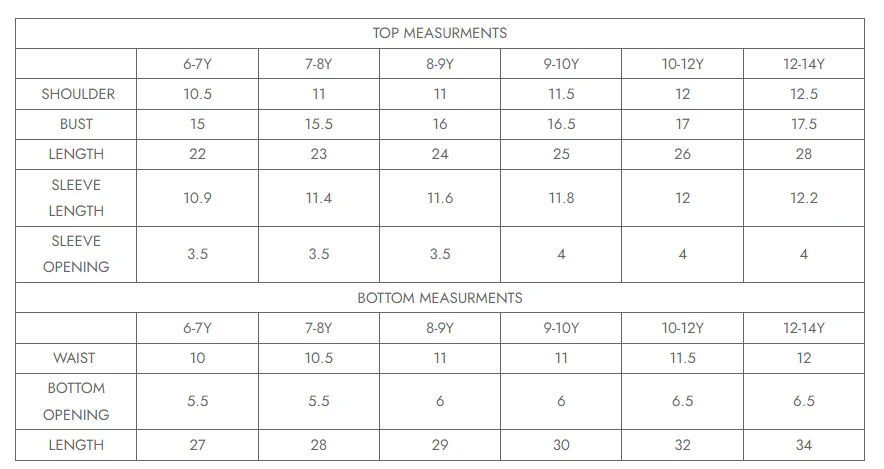
Task: Click the SLEEVE OPENING row label
Action: 76,254
